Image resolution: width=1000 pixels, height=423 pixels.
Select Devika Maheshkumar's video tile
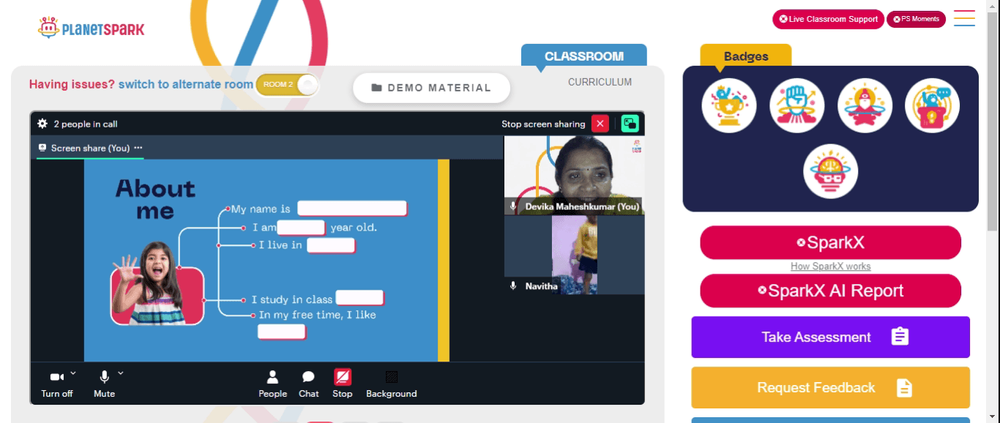[x=574, y=175]
